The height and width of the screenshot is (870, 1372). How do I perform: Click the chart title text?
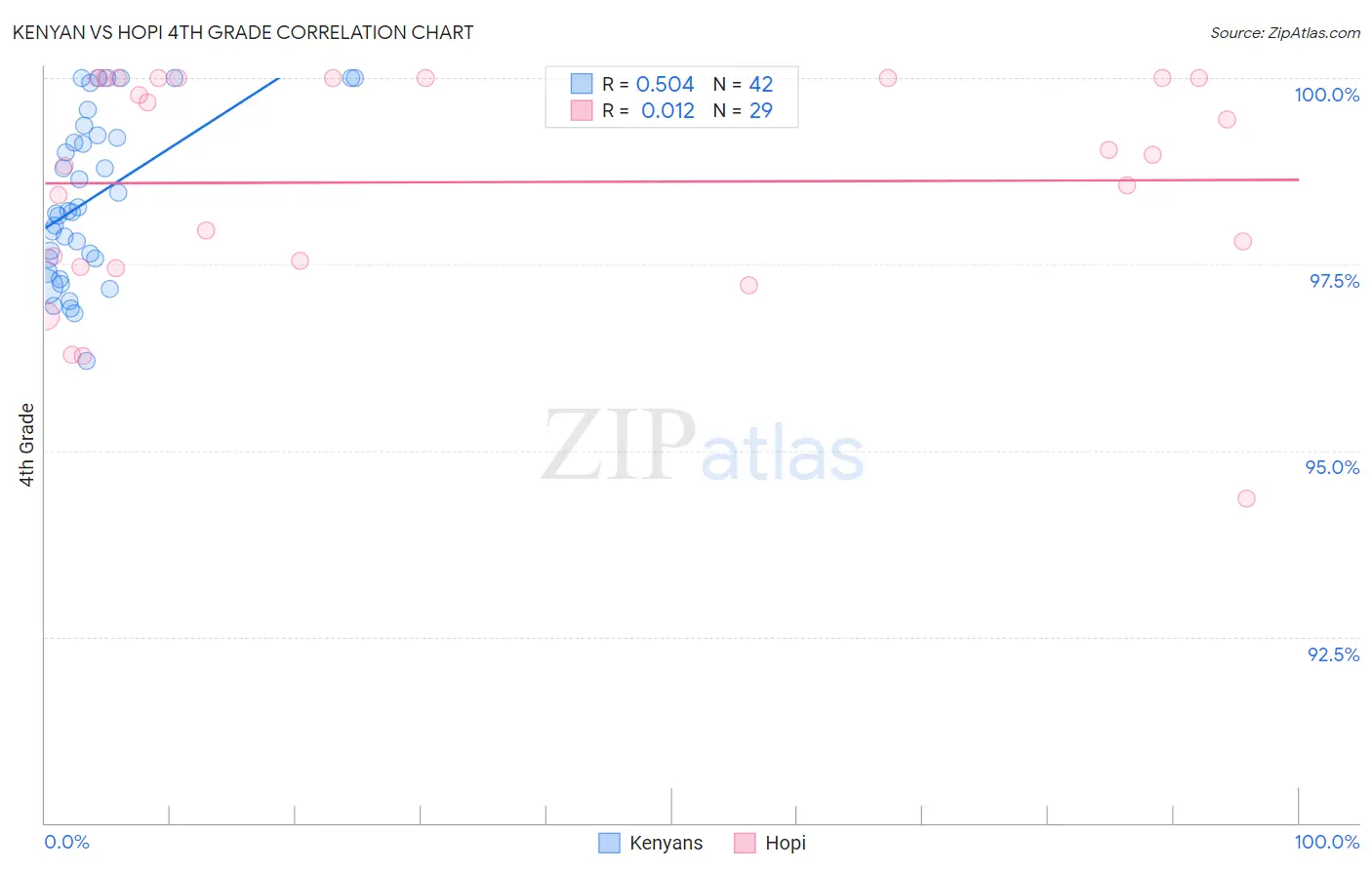(243, 32)
